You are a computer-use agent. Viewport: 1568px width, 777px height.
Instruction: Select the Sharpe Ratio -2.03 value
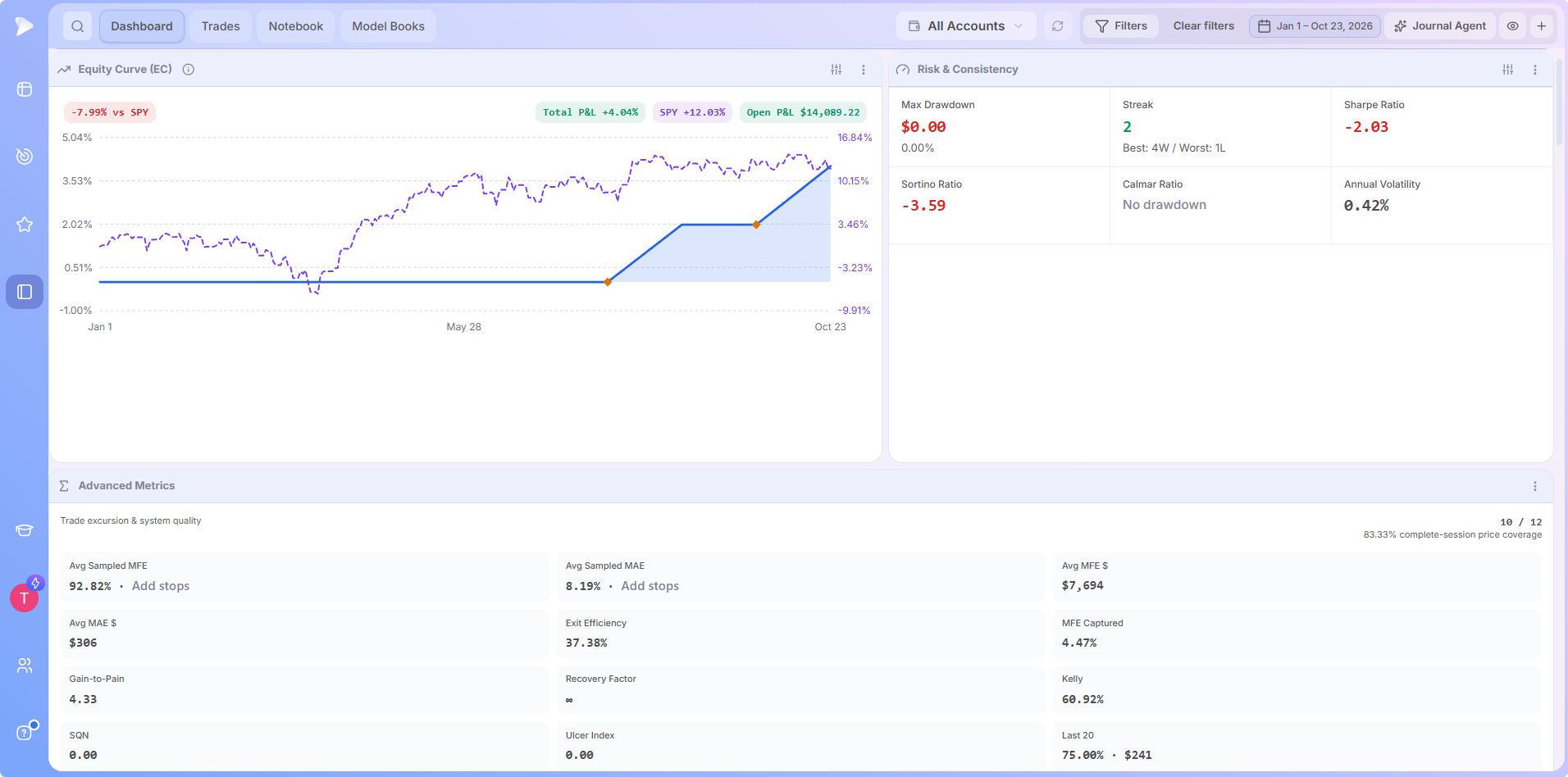pos(1366,127)
